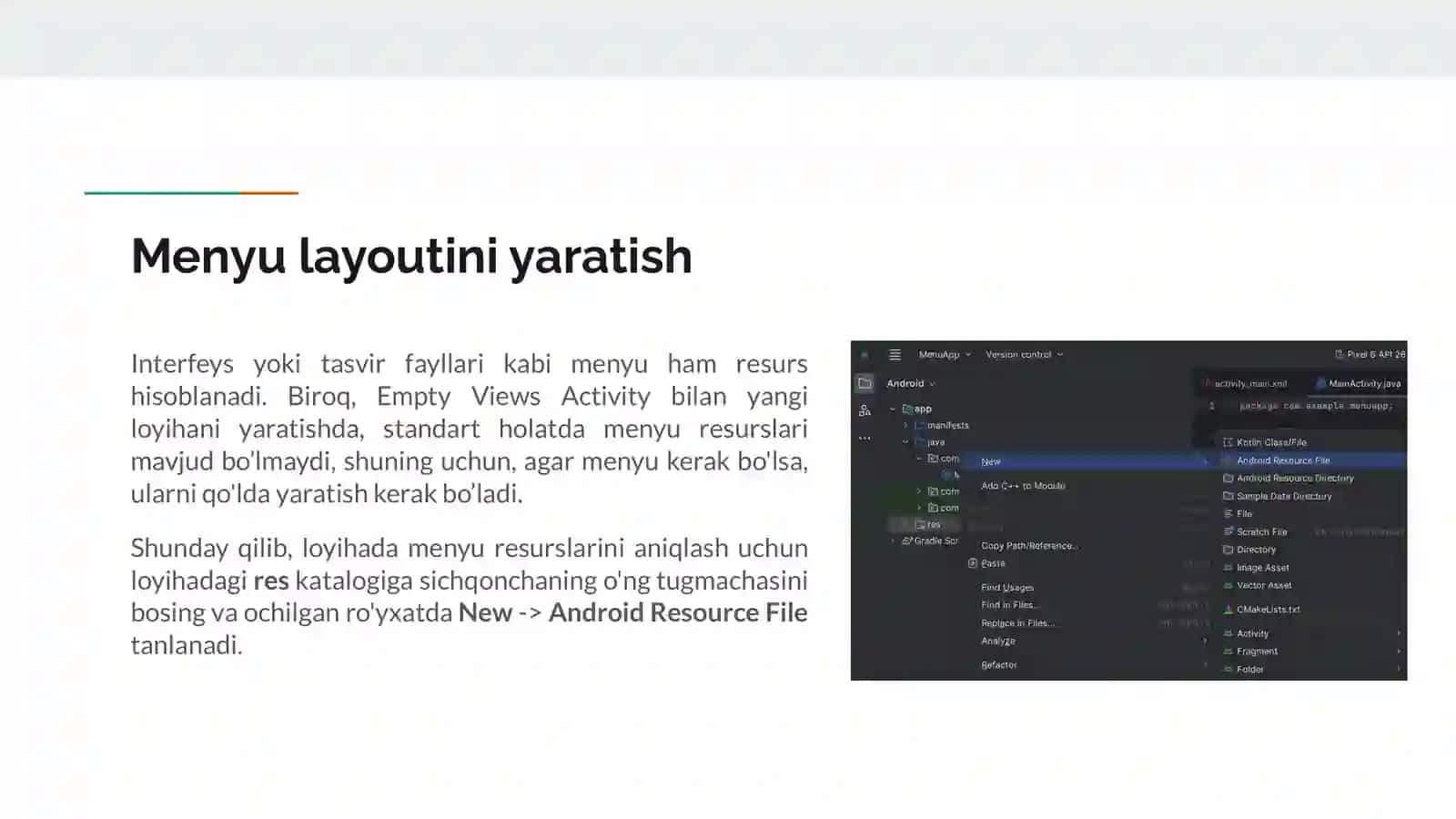
Task: Select the Pixel 6 API 26 device selector
Action: coord(1370,354)
